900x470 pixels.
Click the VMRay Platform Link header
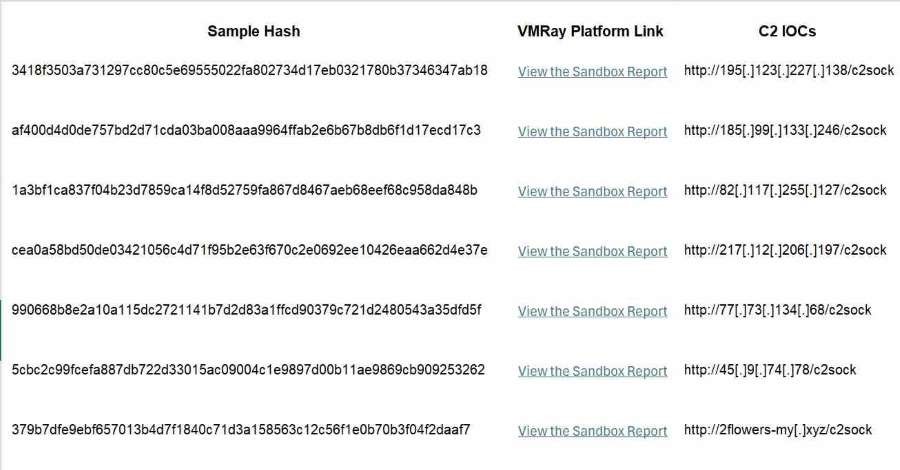[590, 31]
